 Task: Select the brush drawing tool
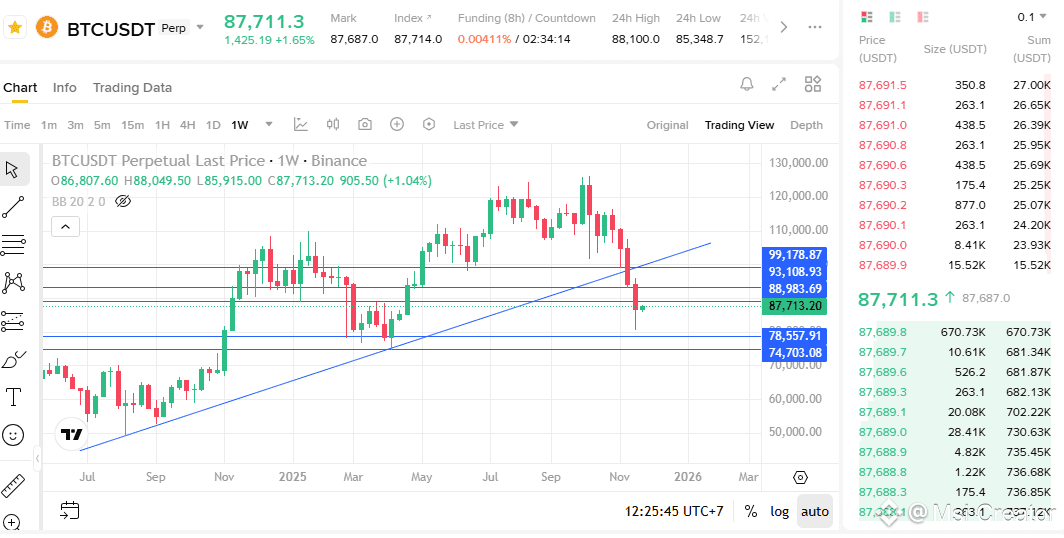14,360
